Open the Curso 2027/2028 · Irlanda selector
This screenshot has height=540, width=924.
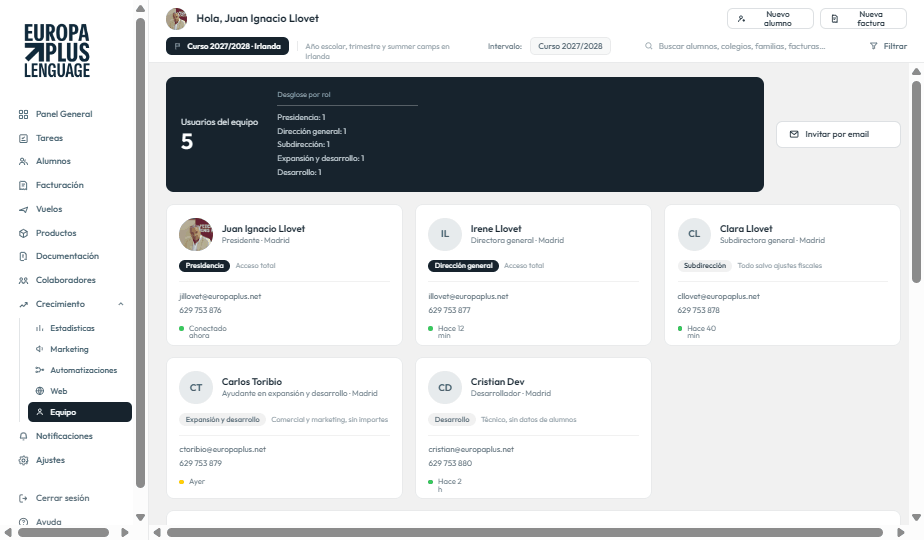click(x=227, y=46)
